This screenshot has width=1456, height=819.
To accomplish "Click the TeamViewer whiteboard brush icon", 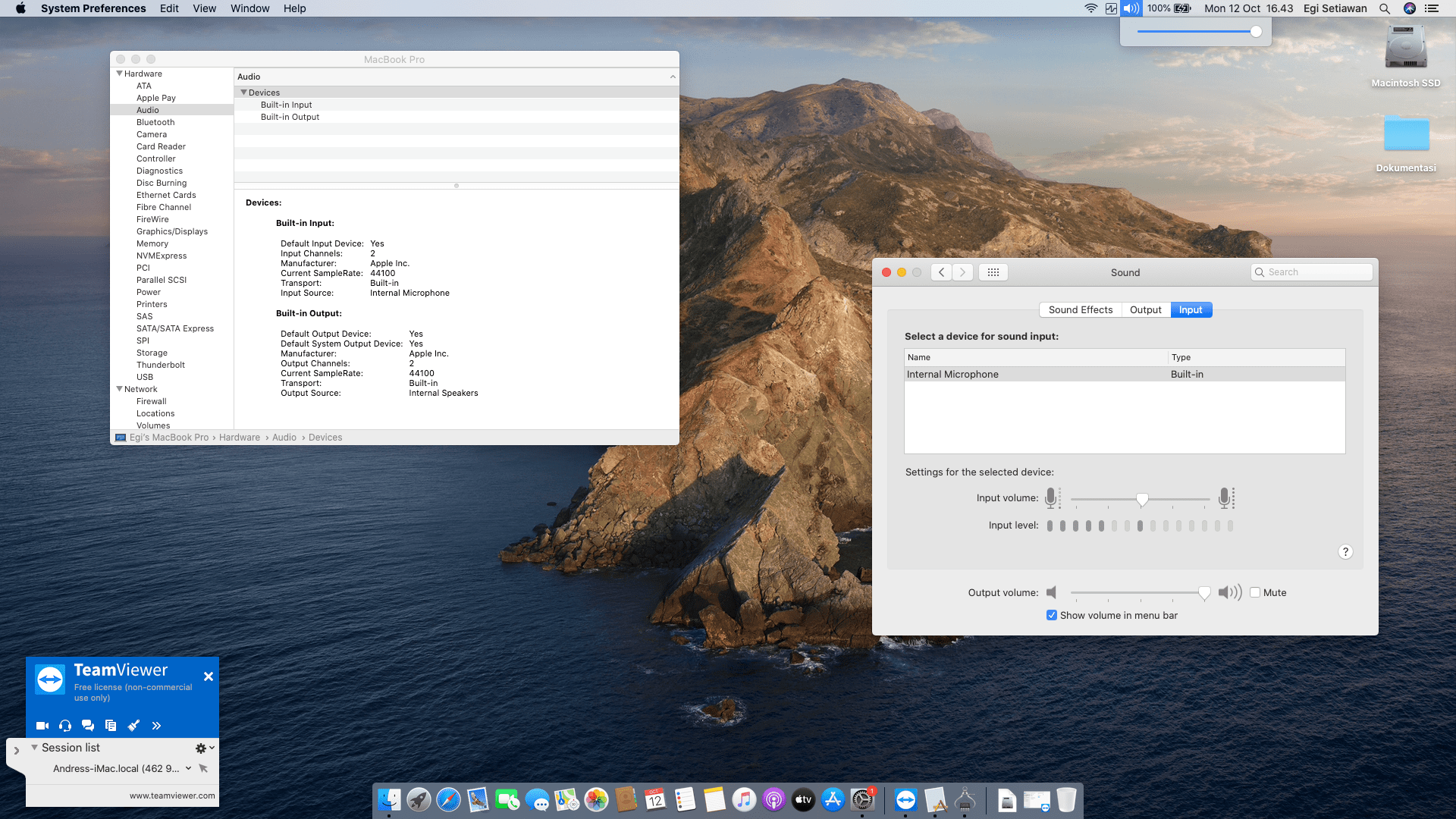I will 133,726.
